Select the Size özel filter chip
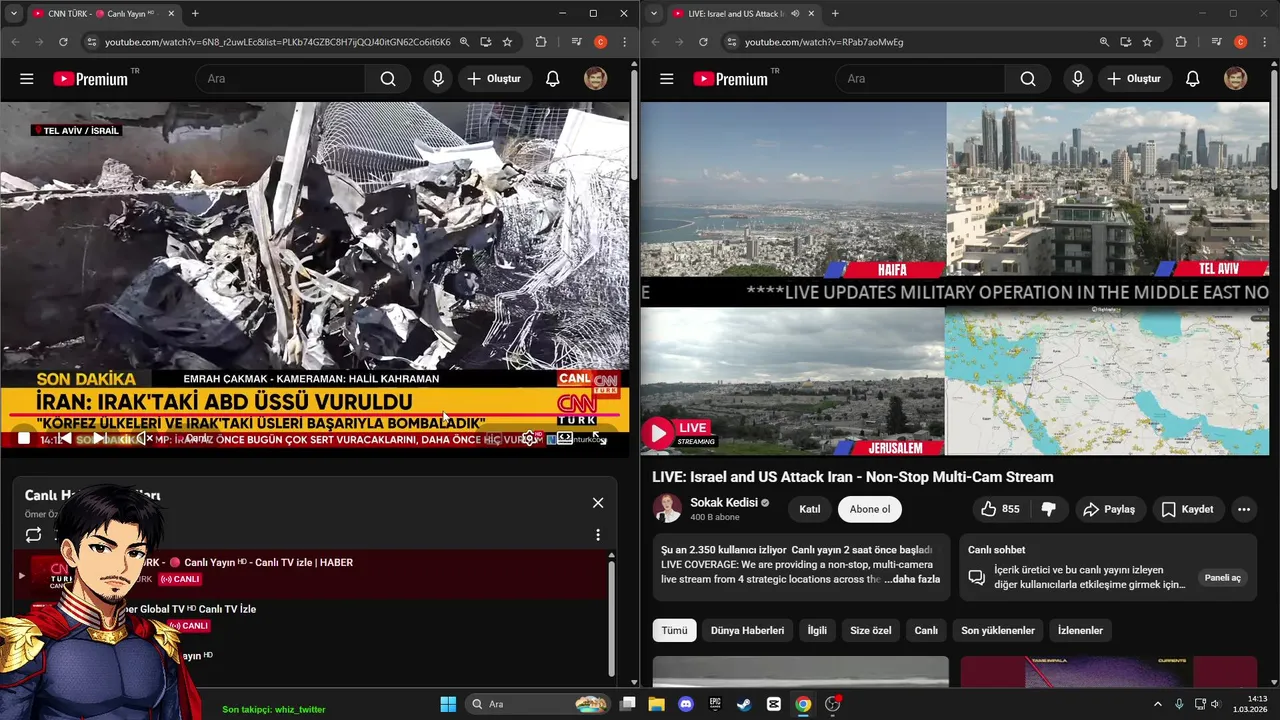 coord(870,630)
